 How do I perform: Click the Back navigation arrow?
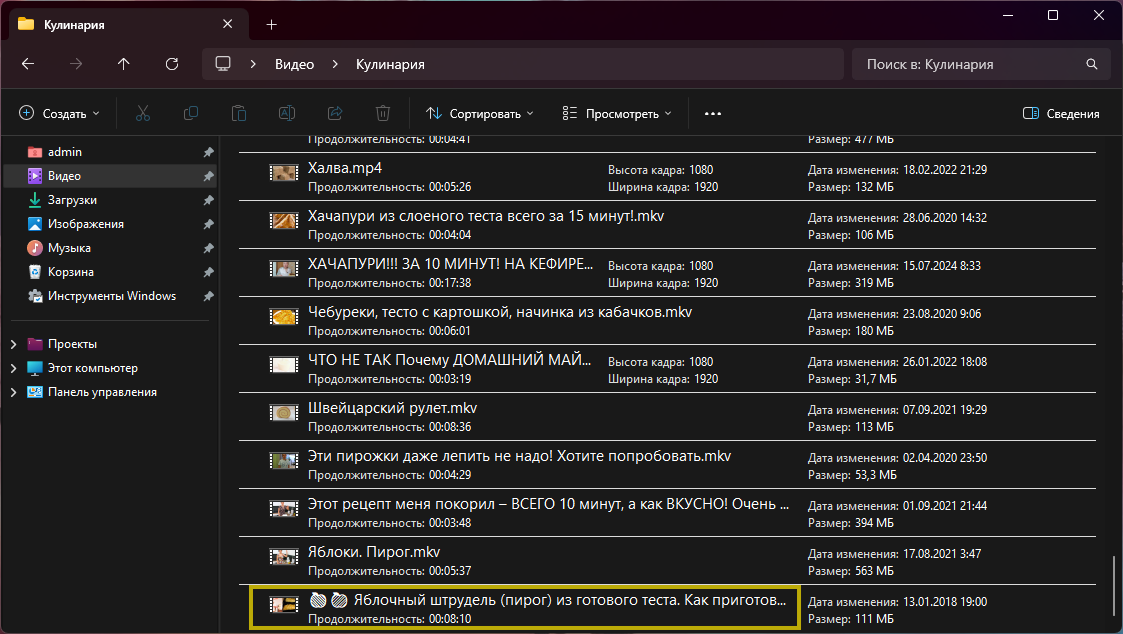pos(28,64)
